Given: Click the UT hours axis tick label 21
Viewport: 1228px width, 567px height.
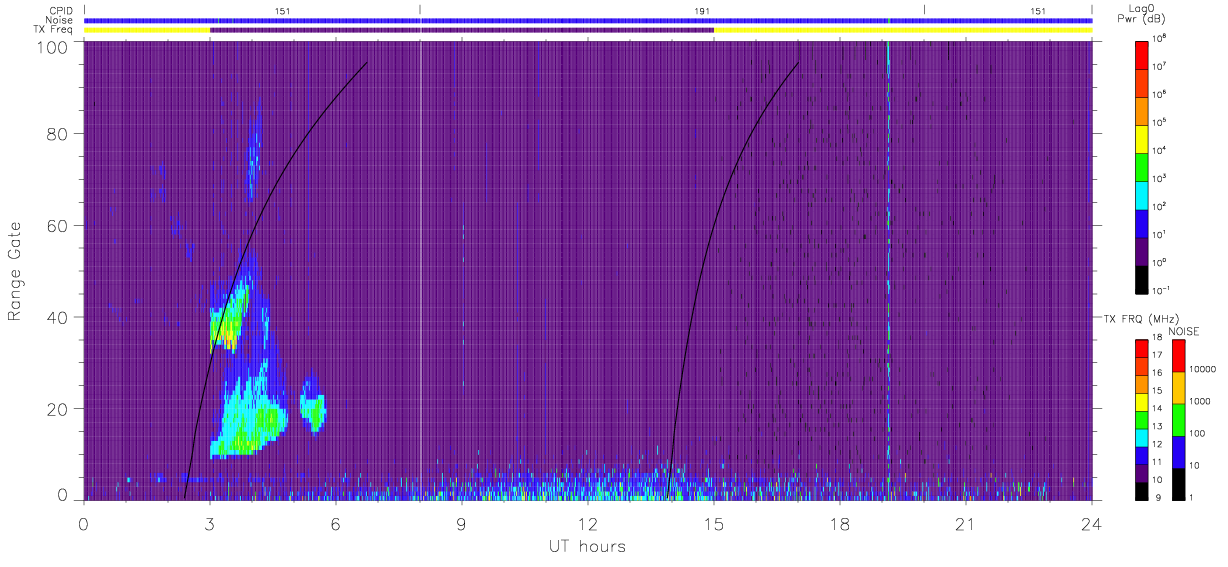Looking at the screenshot, I should tap(966, 524).
